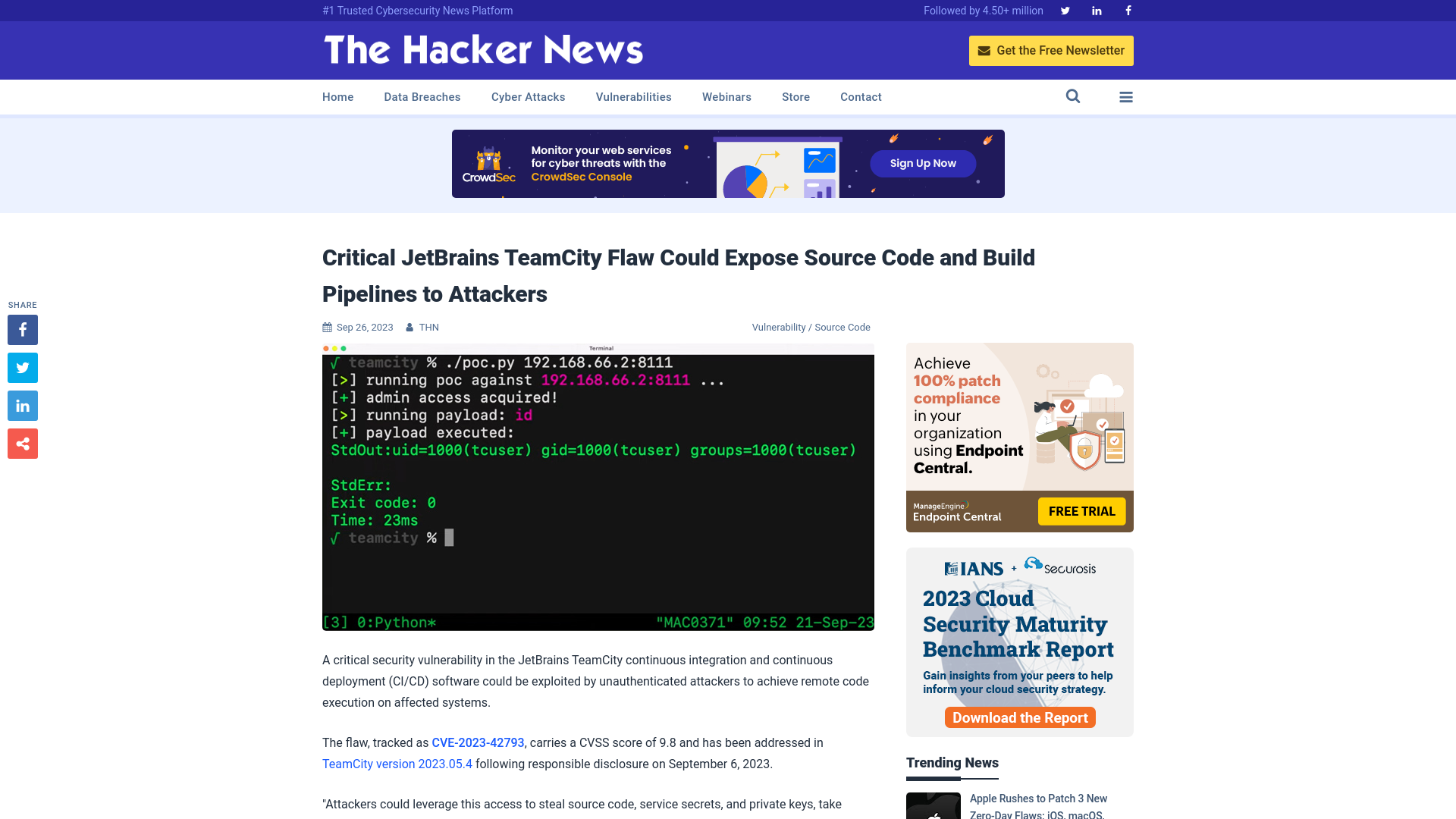Select the Cyber Attacks menu tab
Image resolution: width=1456 pixels, height=819 pixels.
pyautogui.click(x=528, y=96)
